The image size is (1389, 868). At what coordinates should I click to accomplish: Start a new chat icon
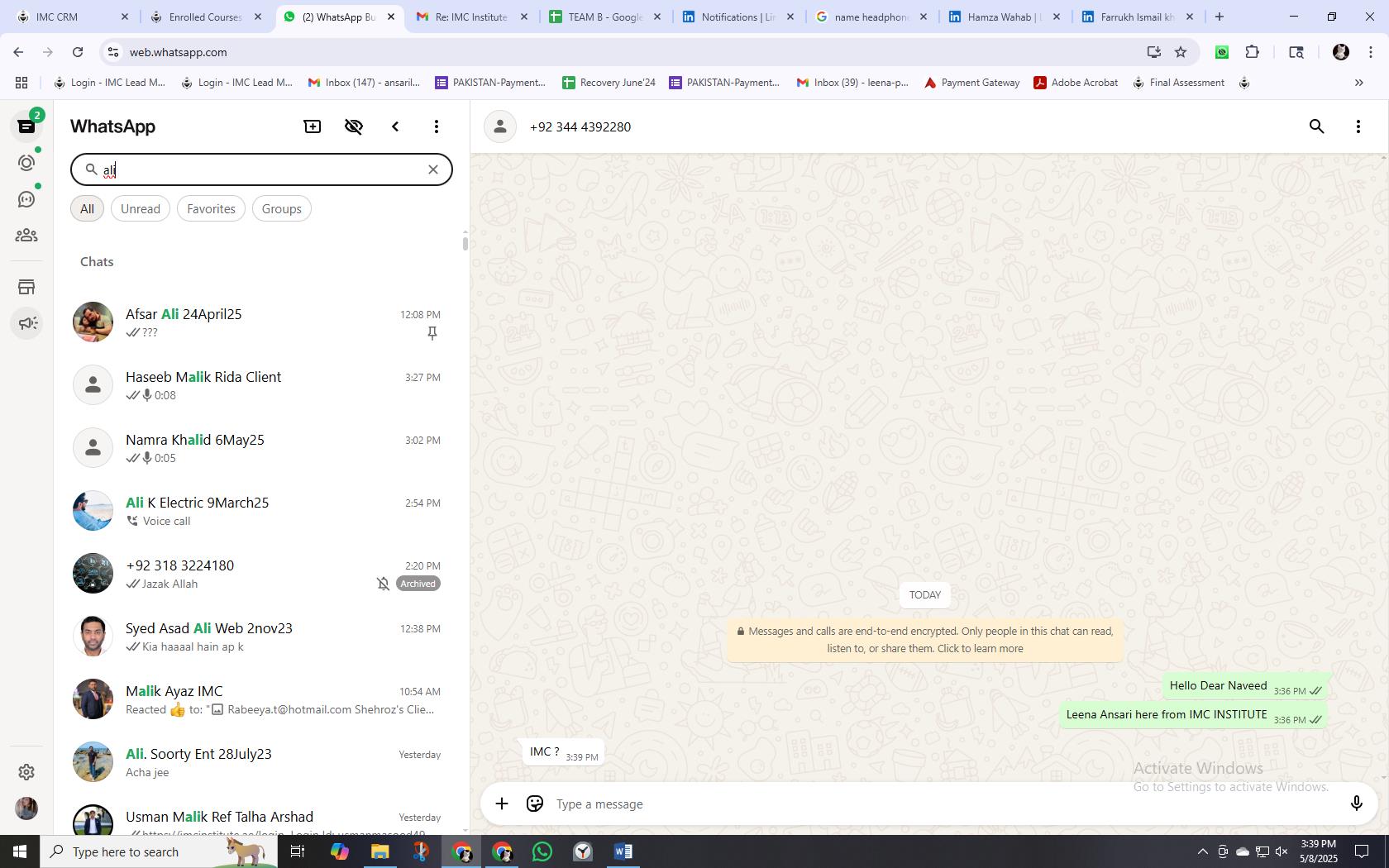[x=313, y=126]
